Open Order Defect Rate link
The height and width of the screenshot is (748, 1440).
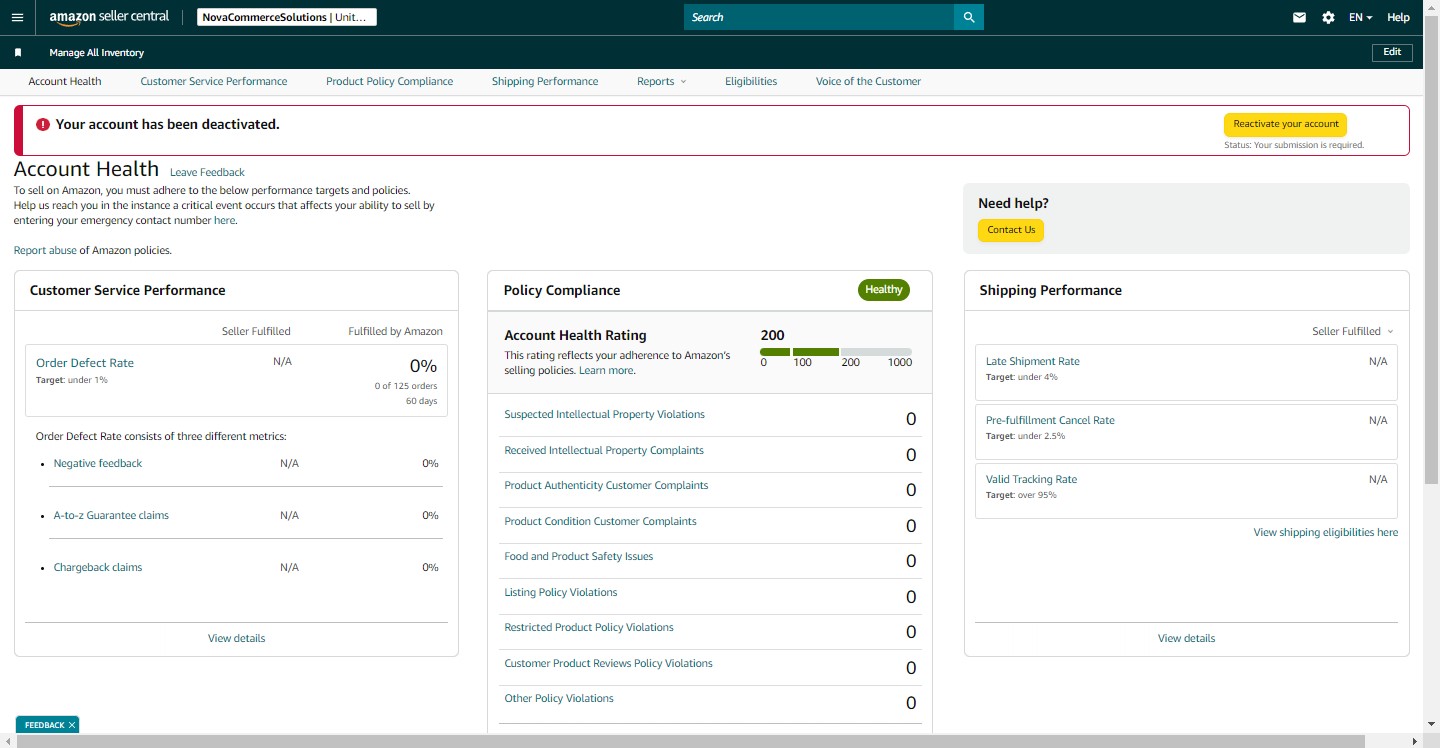pyautogui.click(x=85, y=363)
